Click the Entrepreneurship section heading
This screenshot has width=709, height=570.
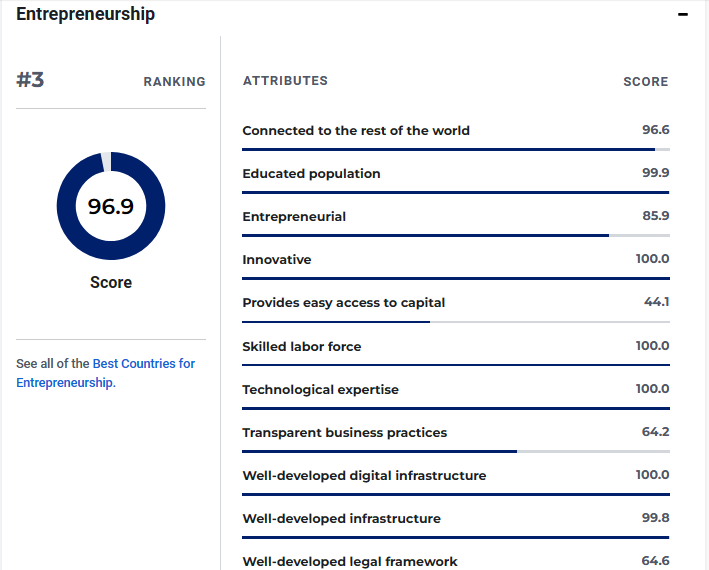[86, 14]
